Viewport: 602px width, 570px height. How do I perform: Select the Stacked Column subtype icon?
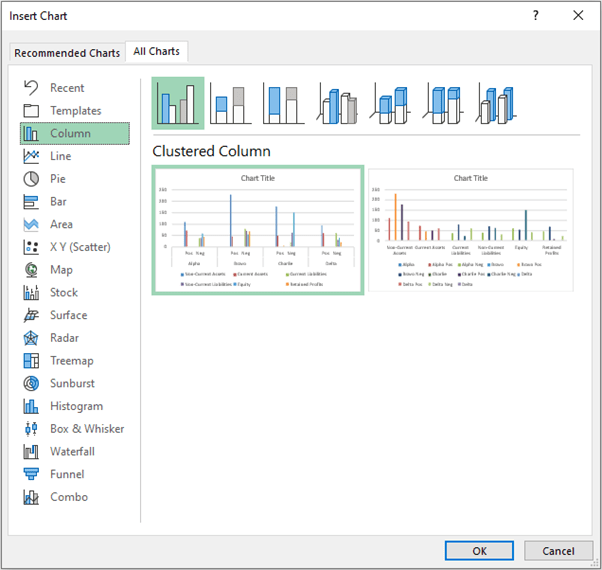pos(231,104)
